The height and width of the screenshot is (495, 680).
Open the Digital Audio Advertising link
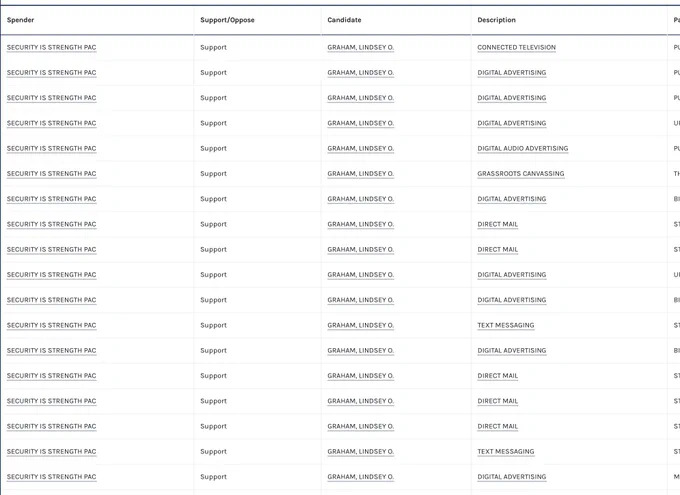[523, 148]
